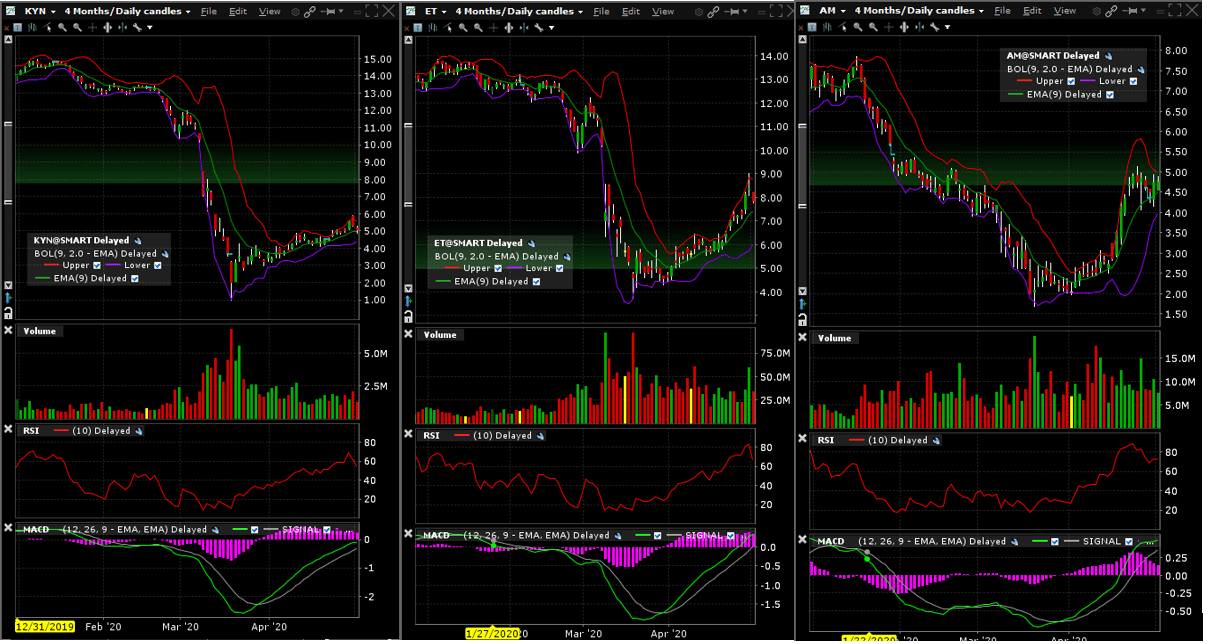Open the File menu in KYN chart window
The height and width of the screenshot is (644, 1207).
[209, 12]
